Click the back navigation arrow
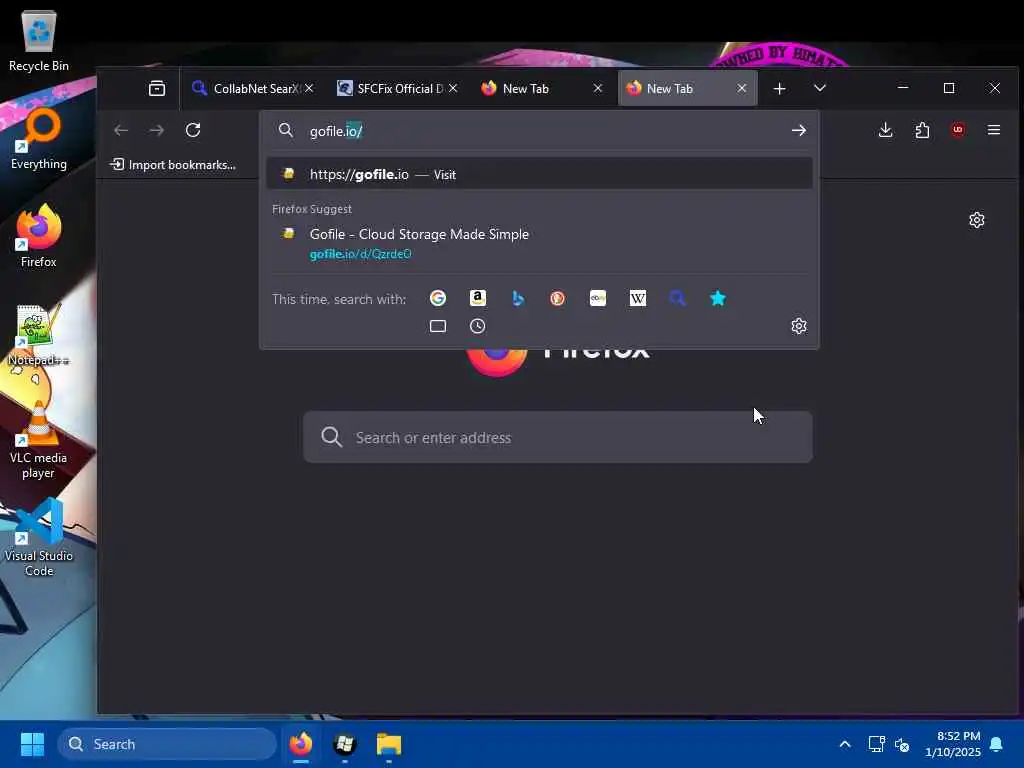This screenshot has height=768, width=1024. pyautogui.click(x=121, y=131)
